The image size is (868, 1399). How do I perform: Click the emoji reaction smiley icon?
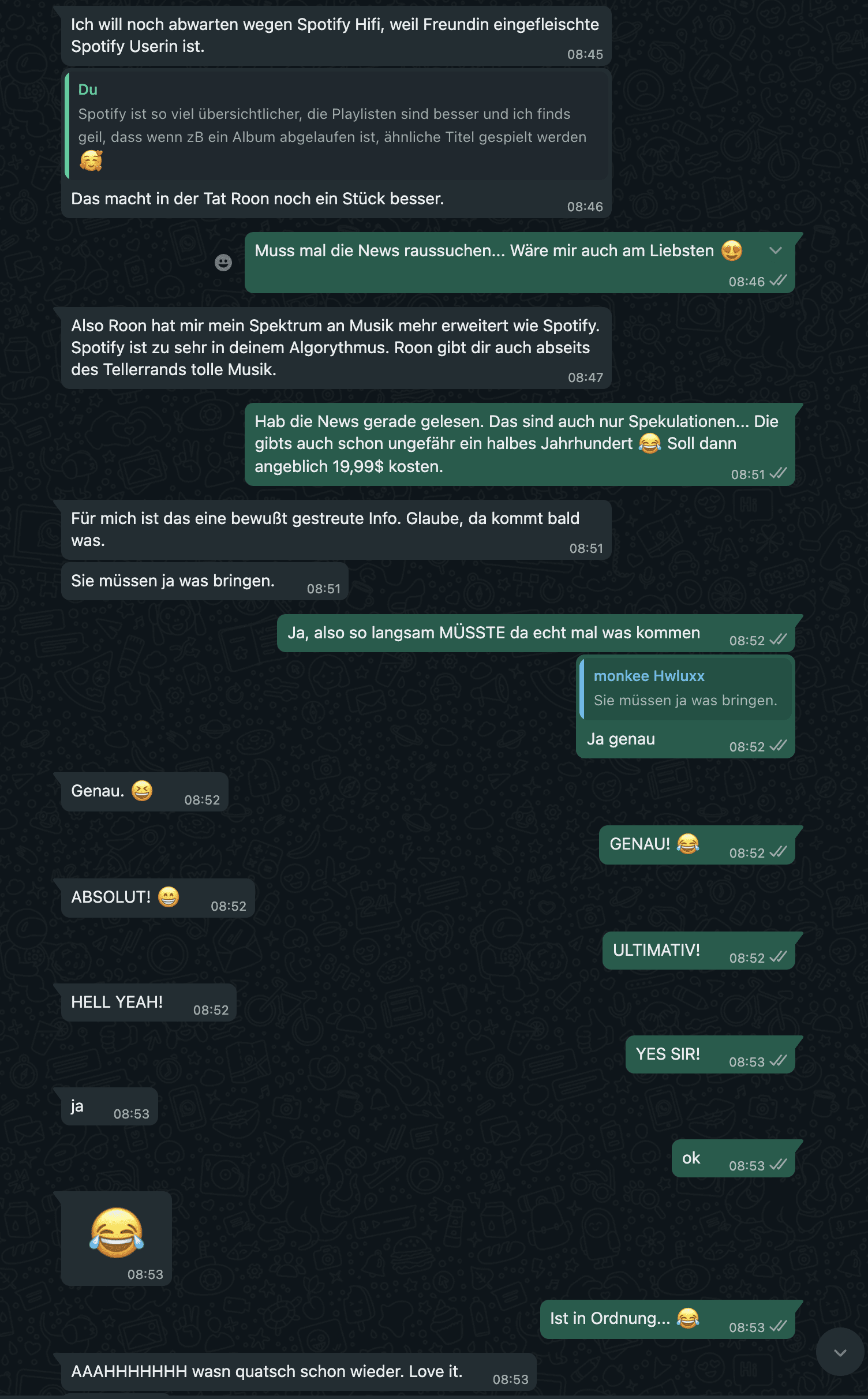pyautogui.click(x=223, y=263)
